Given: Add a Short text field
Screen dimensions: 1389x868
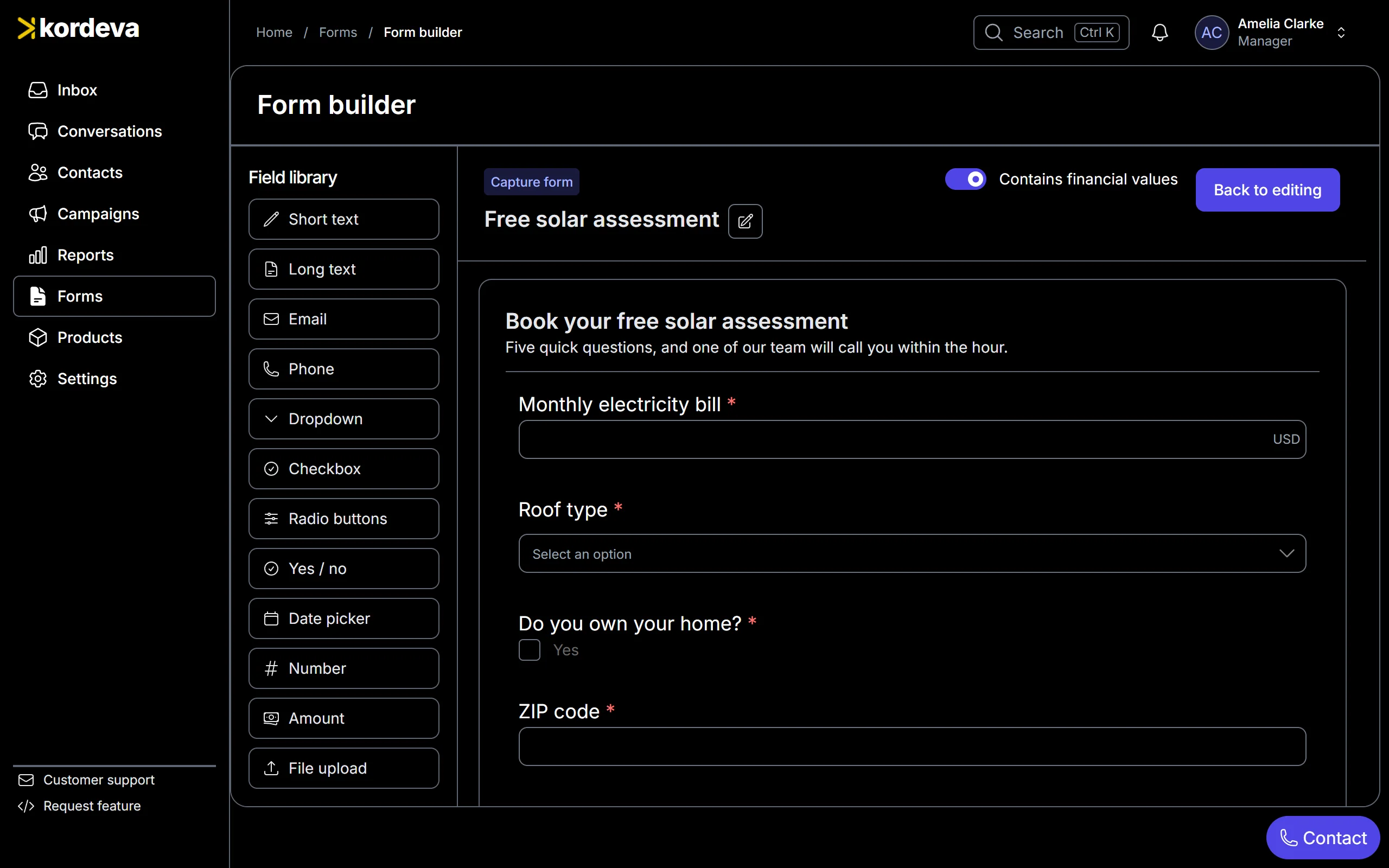Looking at the screenshot, I should point(344,219).
